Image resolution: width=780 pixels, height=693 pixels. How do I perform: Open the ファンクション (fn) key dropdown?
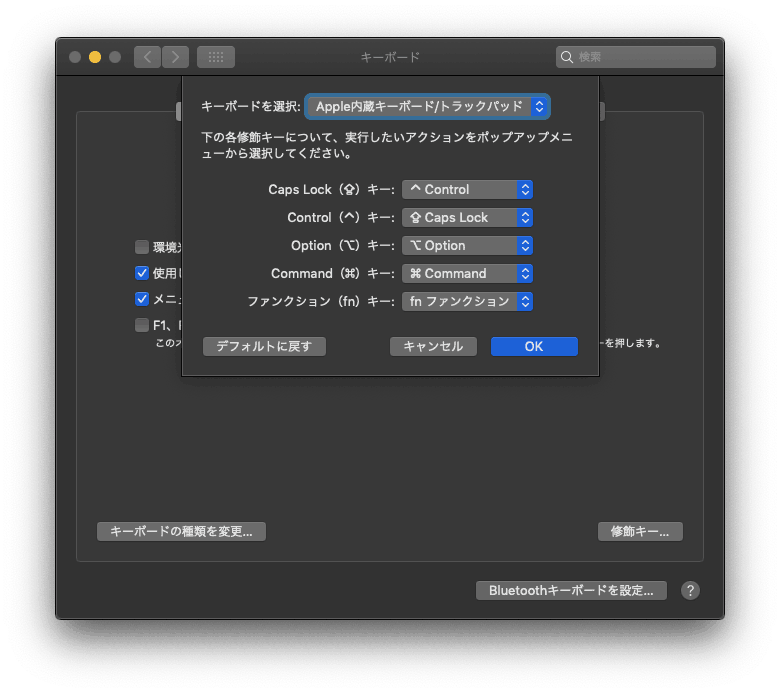coord(467,301)
